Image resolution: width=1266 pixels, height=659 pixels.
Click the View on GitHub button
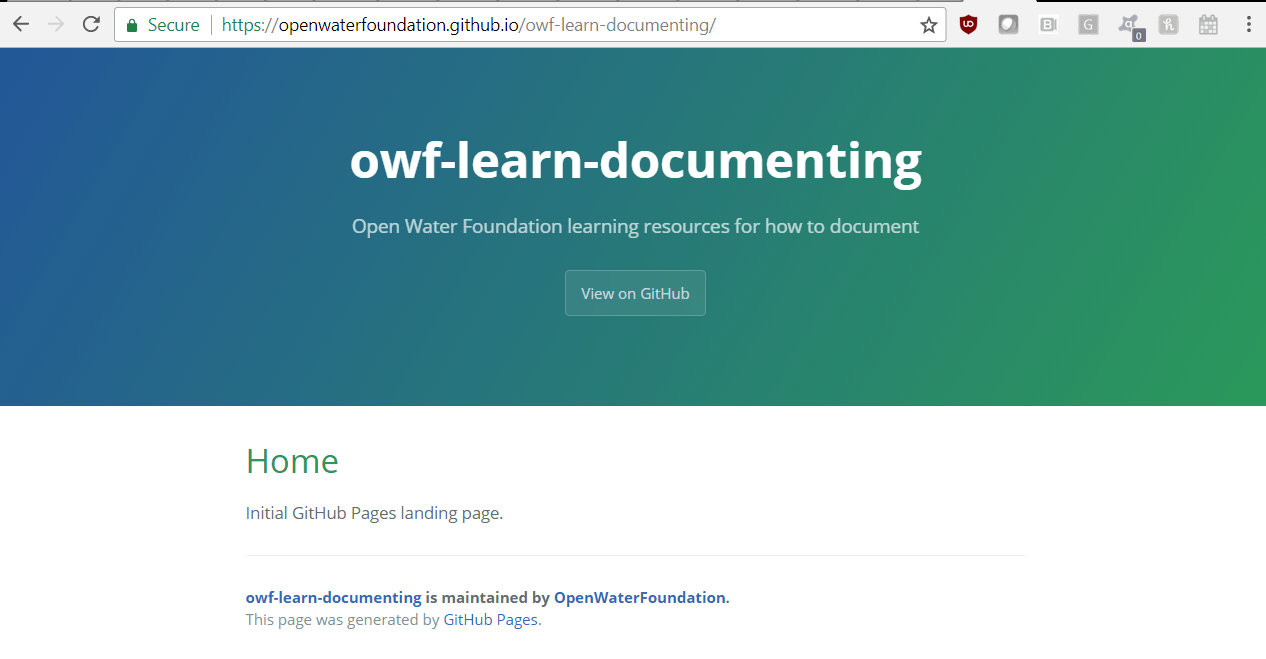click(x=635, y=293)
